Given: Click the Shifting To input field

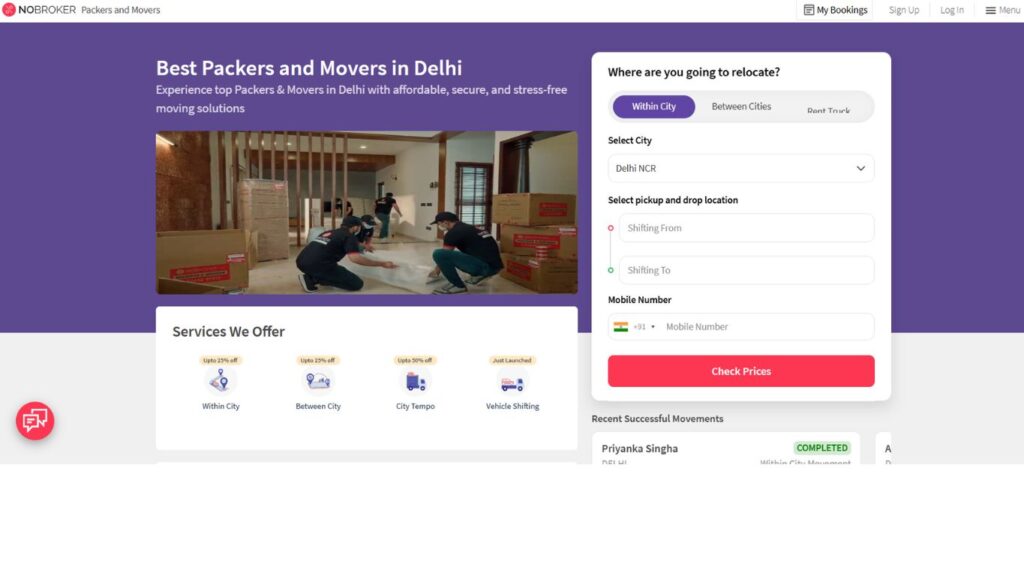Looking at the screenshot, I should click(x=746, y=270).
